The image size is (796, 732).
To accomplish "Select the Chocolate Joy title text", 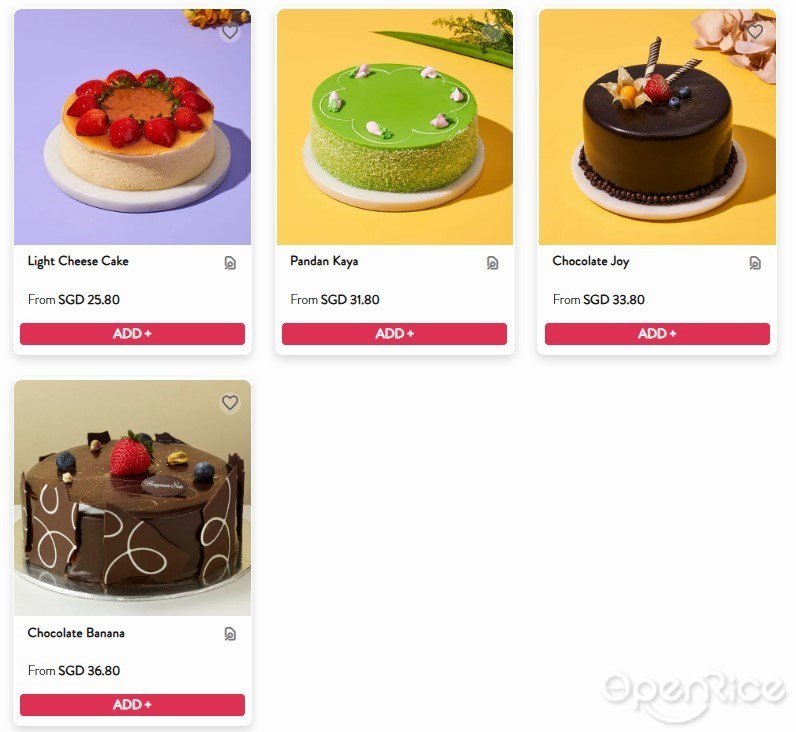I will click(591, 261).
